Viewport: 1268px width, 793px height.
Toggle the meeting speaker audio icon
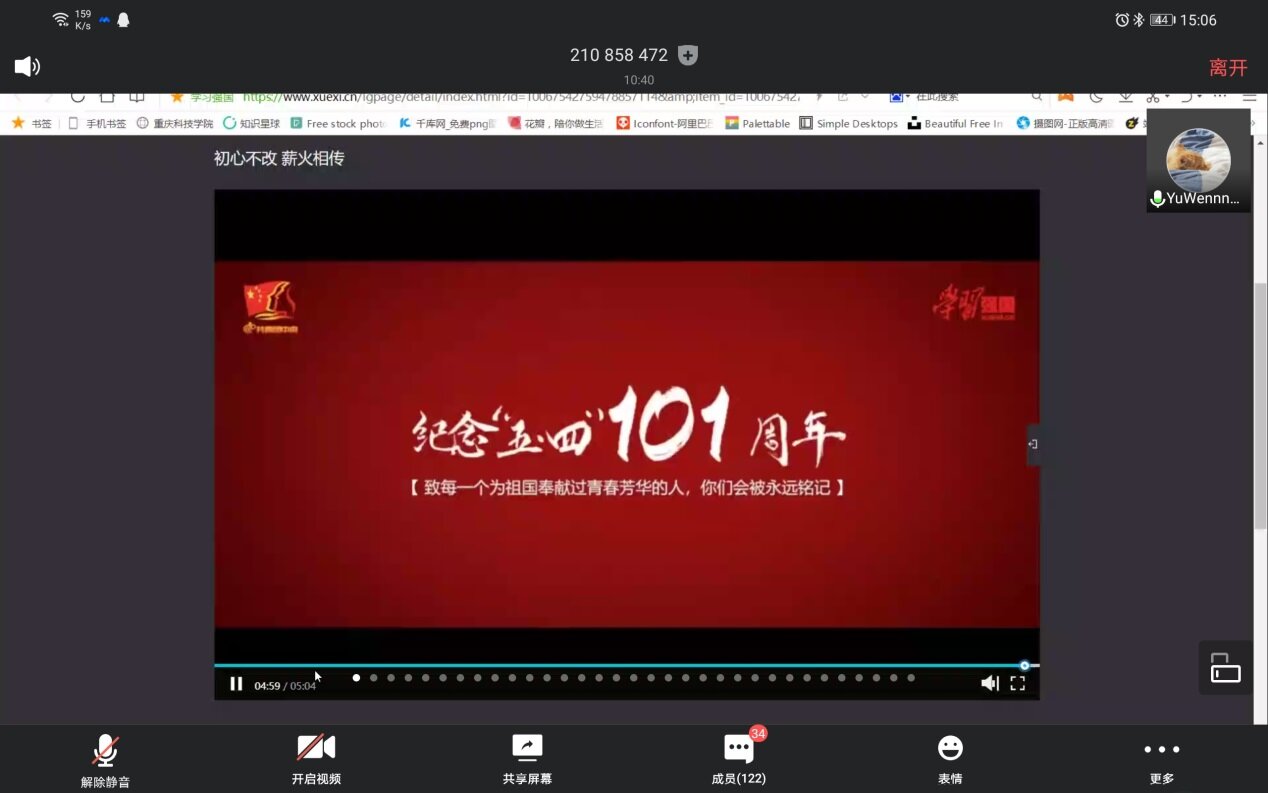(27, 67)
